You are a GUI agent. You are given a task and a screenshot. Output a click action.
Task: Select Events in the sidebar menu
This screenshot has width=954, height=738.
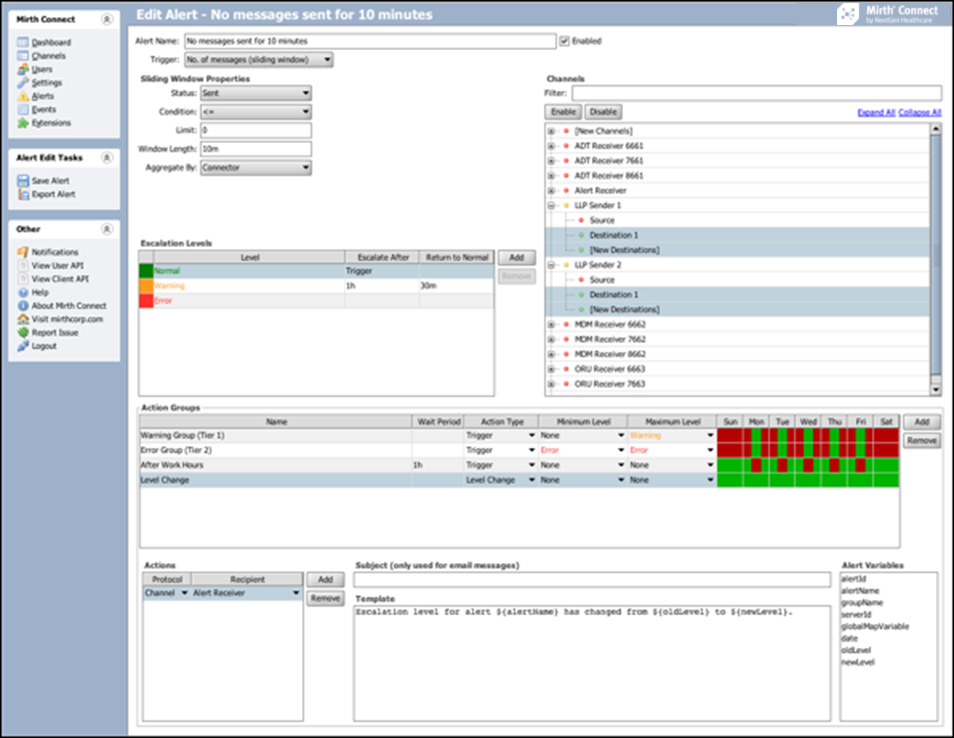[43, 110]
